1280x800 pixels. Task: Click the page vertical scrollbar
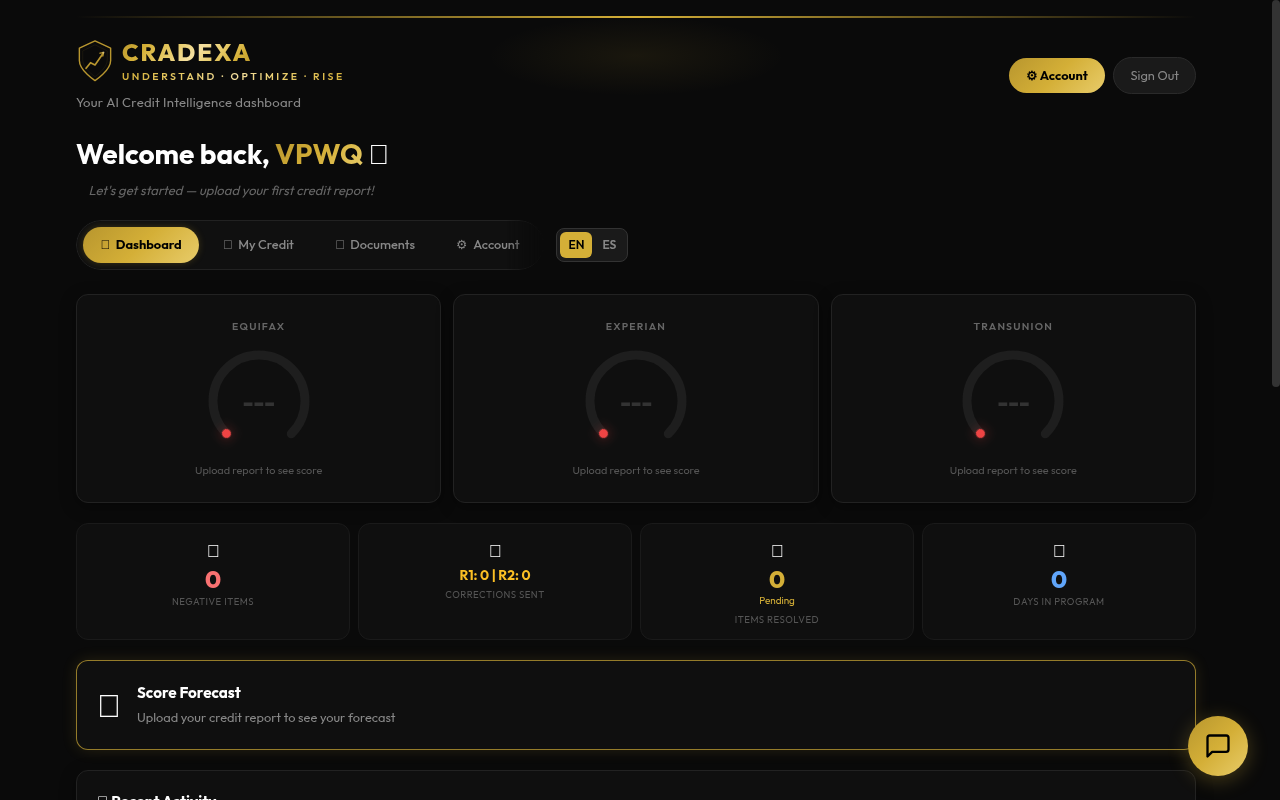point(1275,195)
